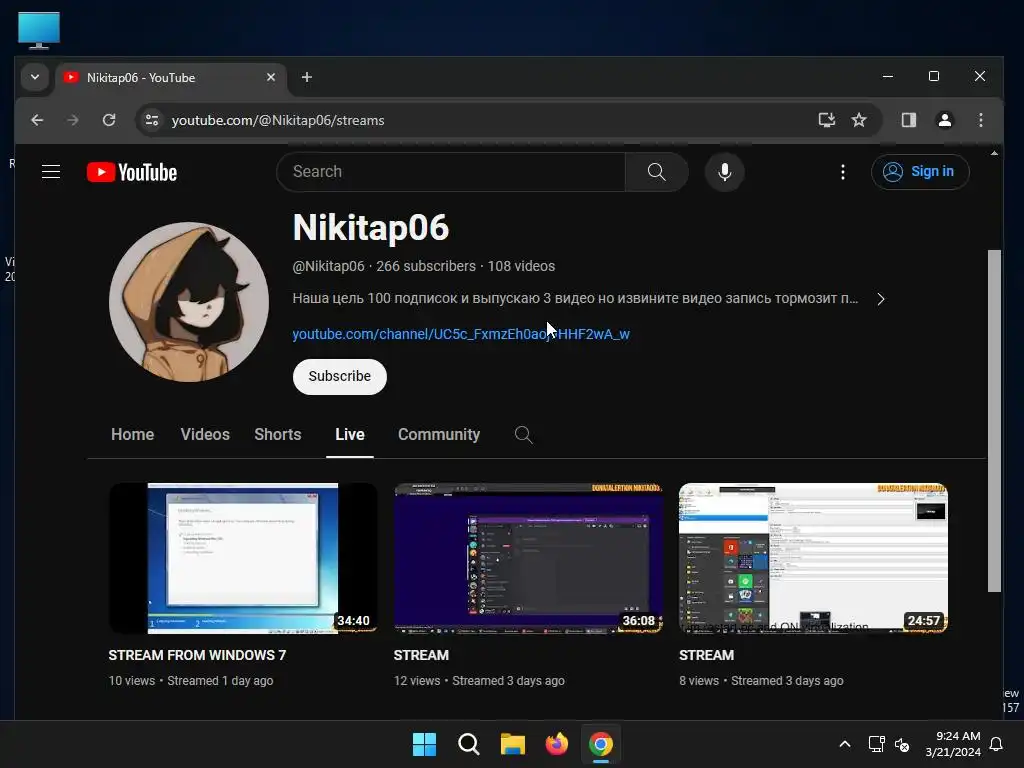Install app icon in address bar
Image resolution: width=1024 pixels, height=768 pixels.
pyautogui.click(x=827, y=120)
